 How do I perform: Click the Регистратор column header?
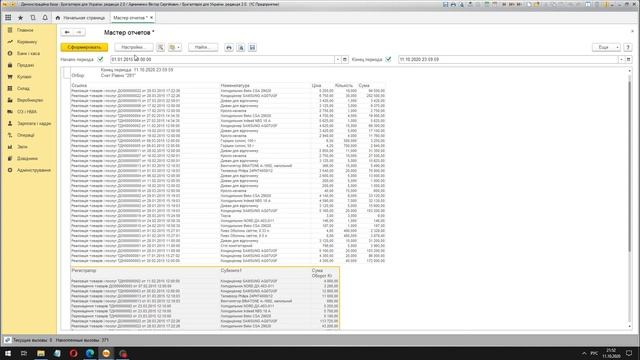(84, 271)
